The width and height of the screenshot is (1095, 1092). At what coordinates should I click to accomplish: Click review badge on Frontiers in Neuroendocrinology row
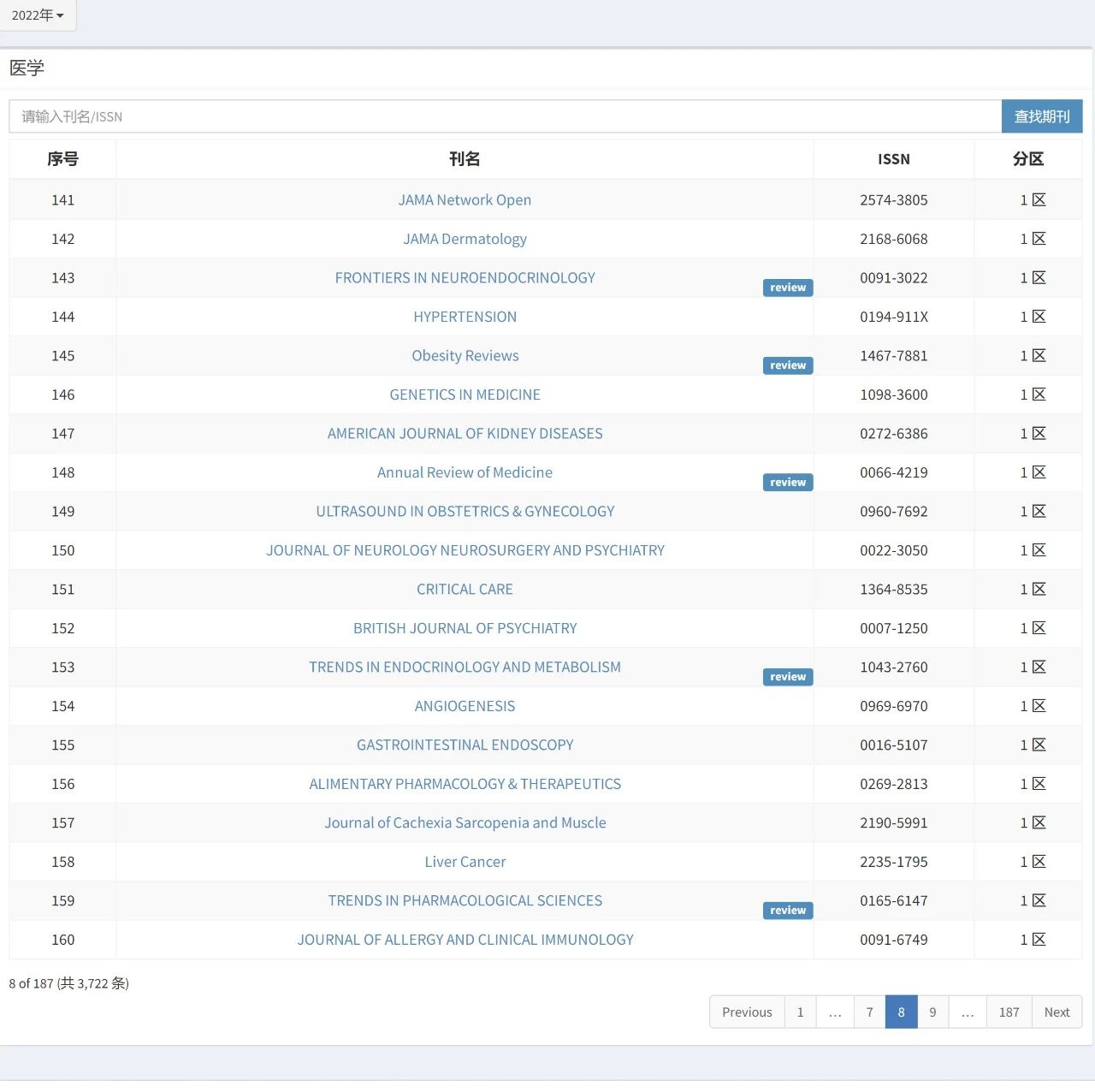788,288
